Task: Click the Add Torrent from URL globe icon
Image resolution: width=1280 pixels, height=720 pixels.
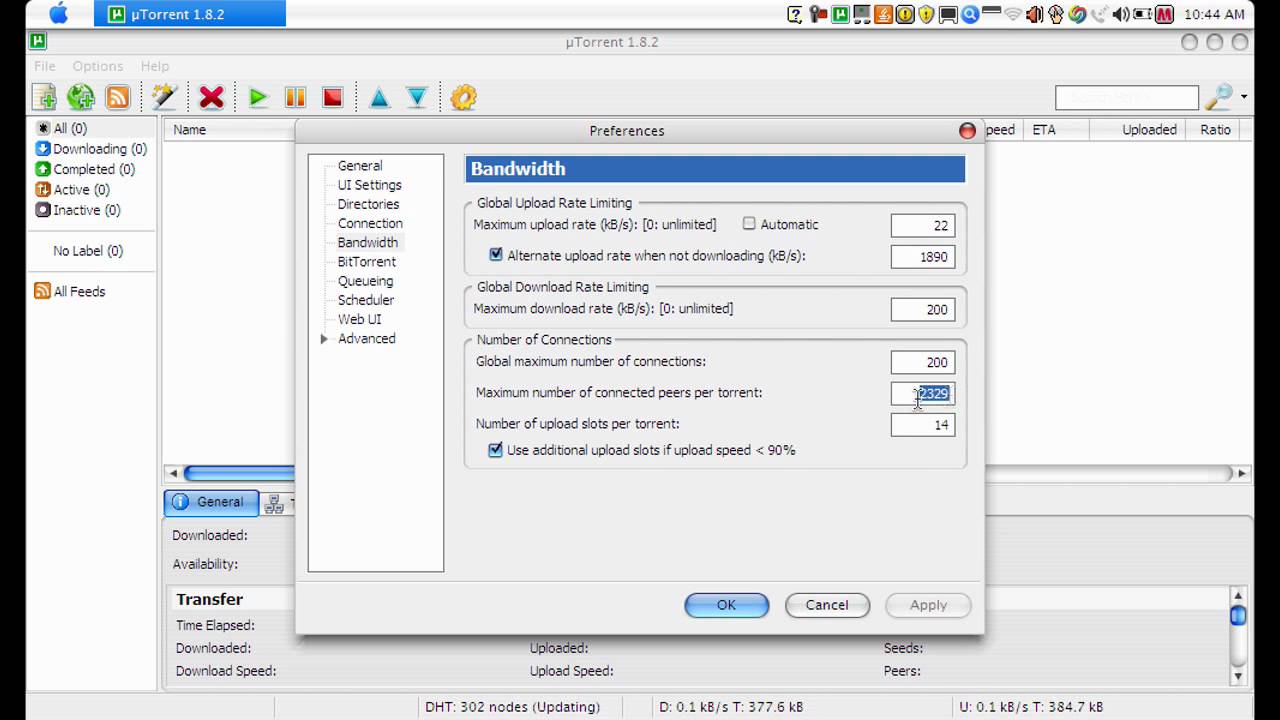Action: (80, 97)
